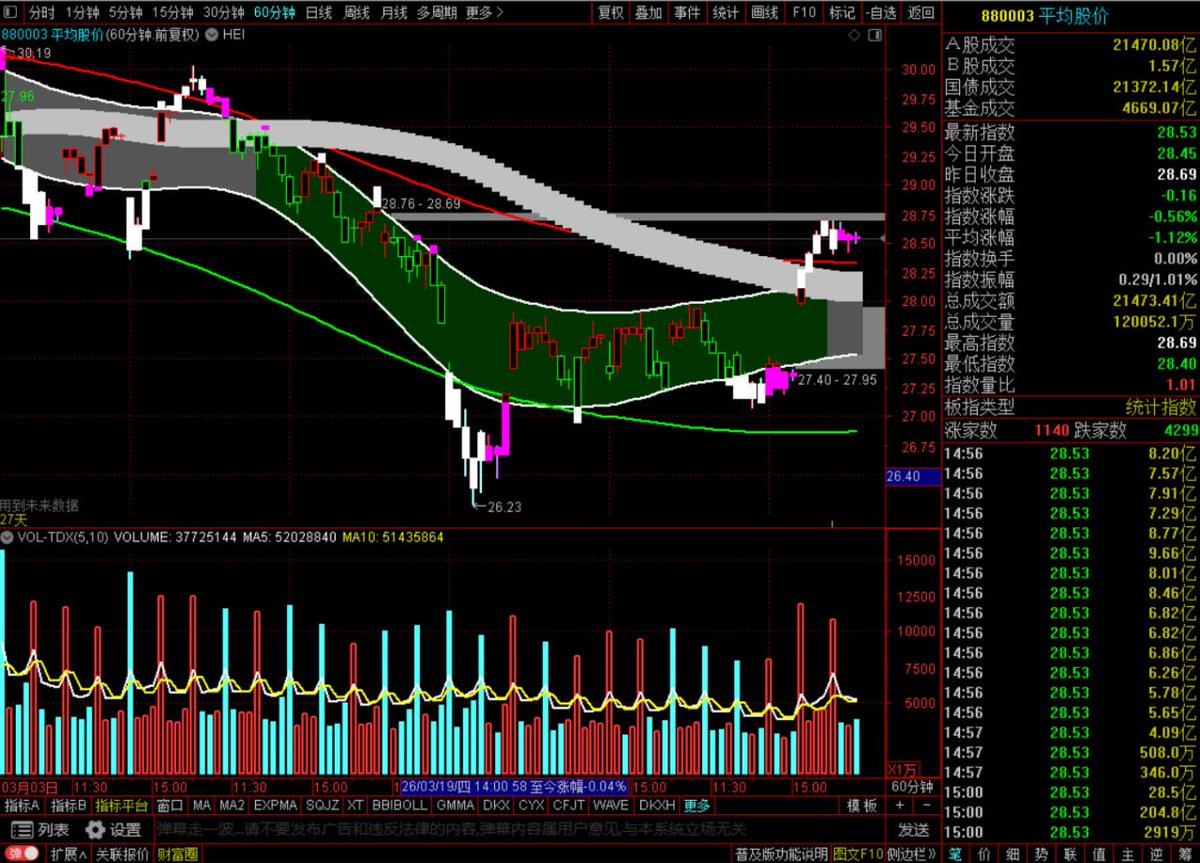Open 指标A indicator group
The height and width of the screenshot is (863, 1200).
pyautogui.click(x=22, y=806)
